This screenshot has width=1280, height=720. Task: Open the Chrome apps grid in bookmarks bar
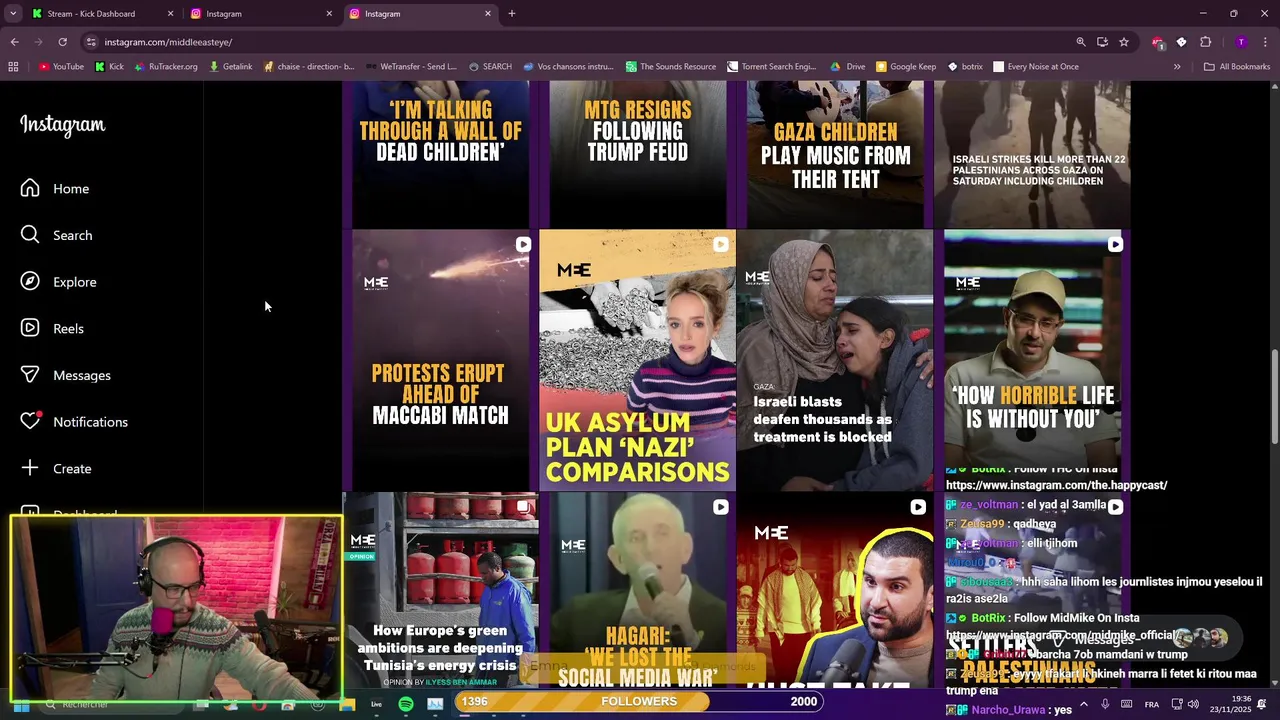tap(13, 67)
